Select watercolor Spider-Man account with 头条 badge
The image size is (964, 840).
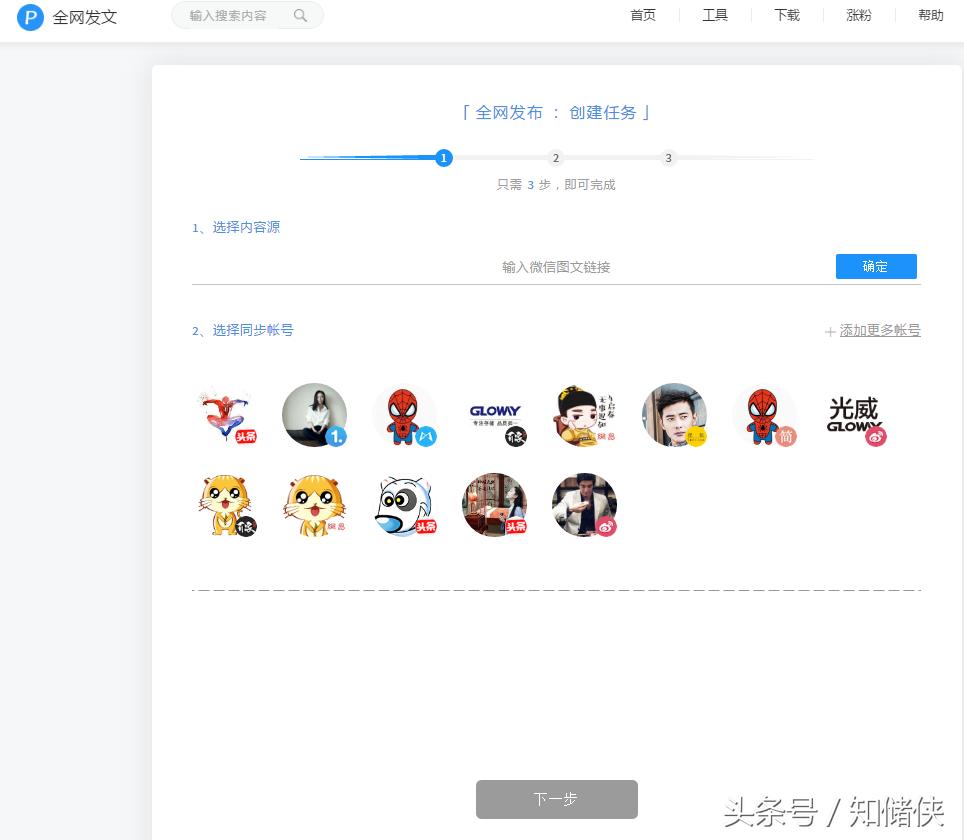[x=226, y=415]
